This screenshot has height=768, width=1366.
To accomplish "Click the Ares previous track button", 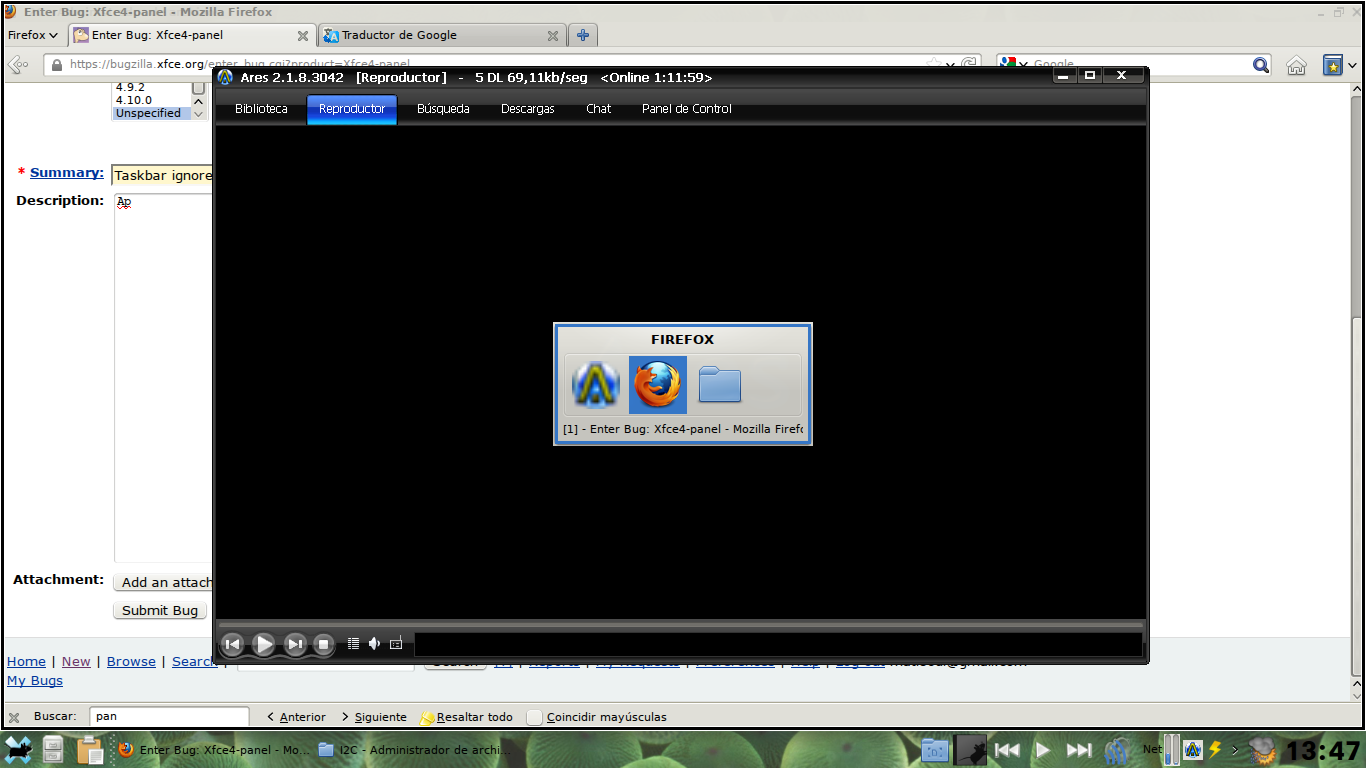I will coord(232,645).
